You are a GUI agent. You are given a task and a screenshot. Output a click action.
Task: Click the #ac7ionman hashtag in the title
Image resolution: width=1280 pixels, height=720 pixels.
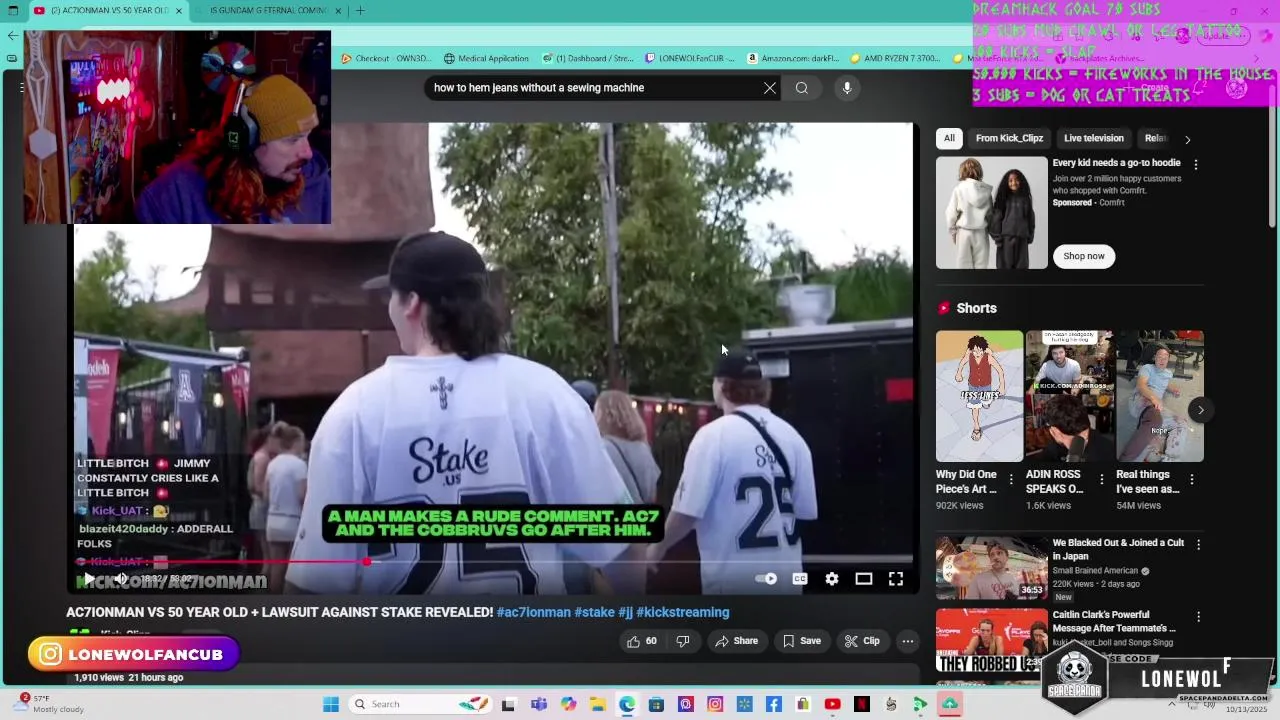pos(534,612)
